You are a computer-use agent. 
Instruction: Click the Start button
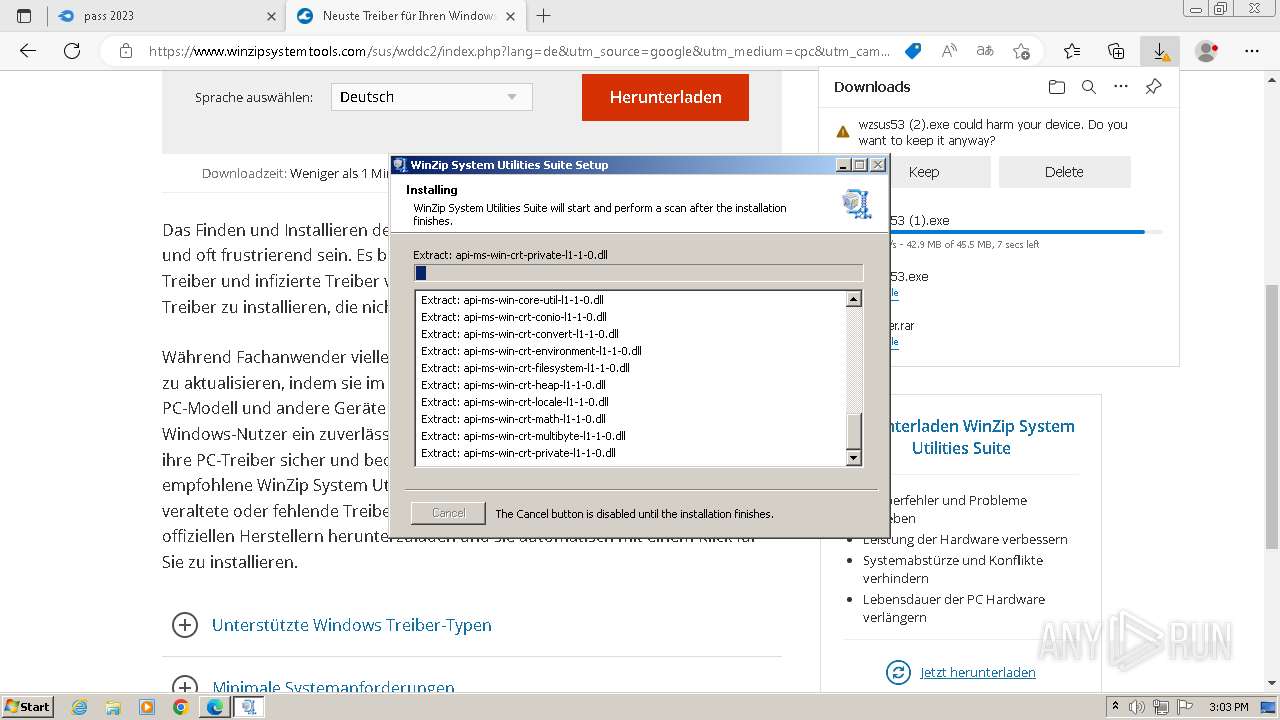click(x=28, y=707)
